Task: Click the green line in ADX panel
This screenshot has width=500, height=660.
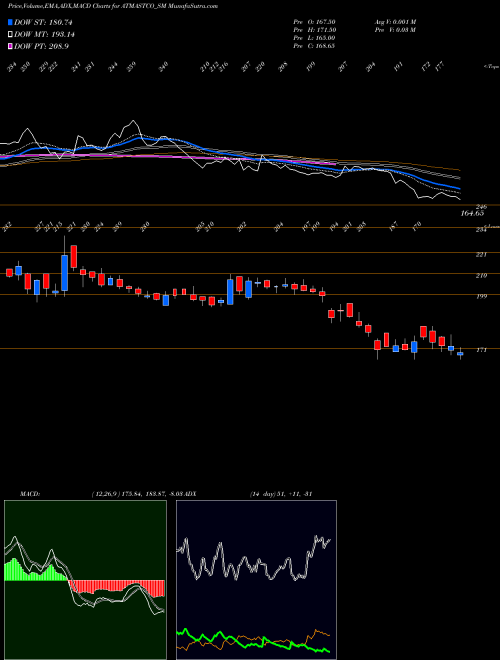Action: pos(253,641)
